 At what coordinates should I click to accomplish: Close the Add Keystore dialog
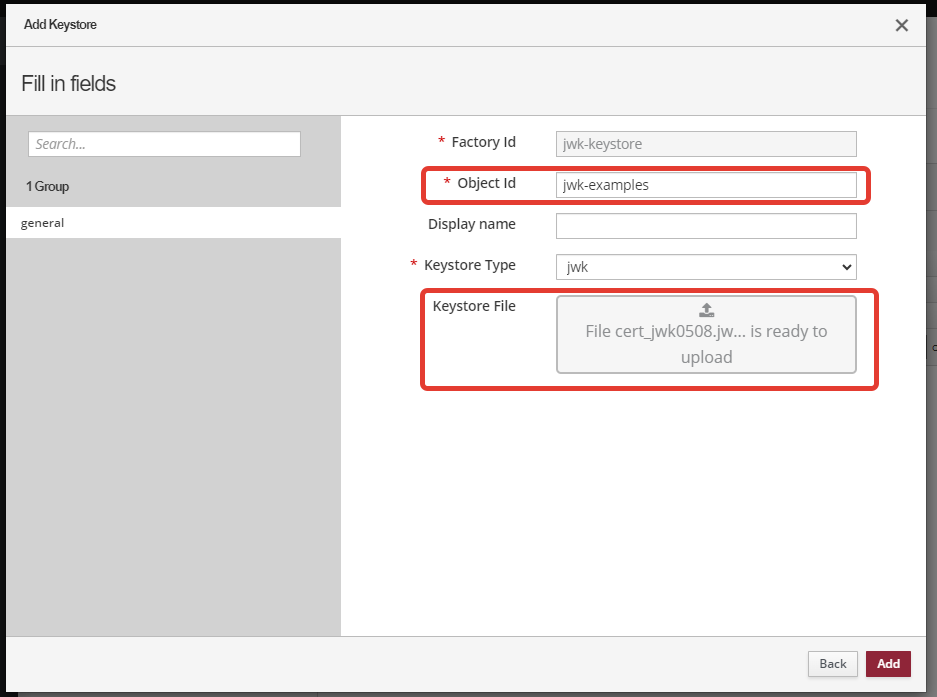901,25
